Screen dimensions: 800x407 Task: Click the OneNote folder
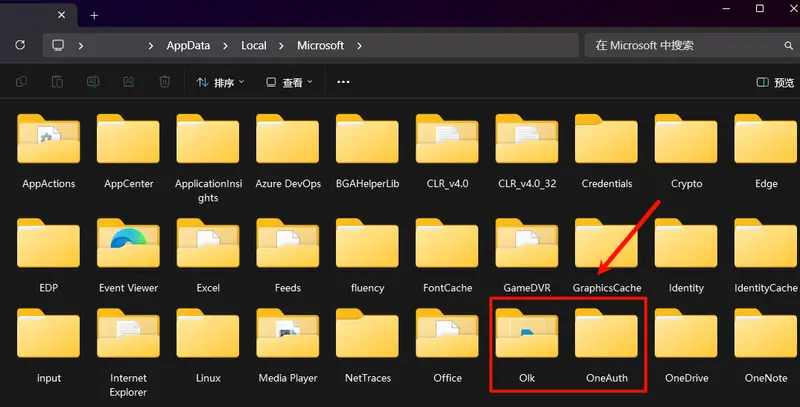766,346
